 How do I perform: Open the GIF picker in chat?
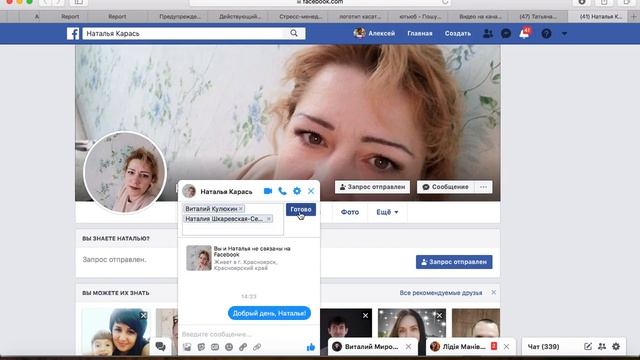click(215, 347)
